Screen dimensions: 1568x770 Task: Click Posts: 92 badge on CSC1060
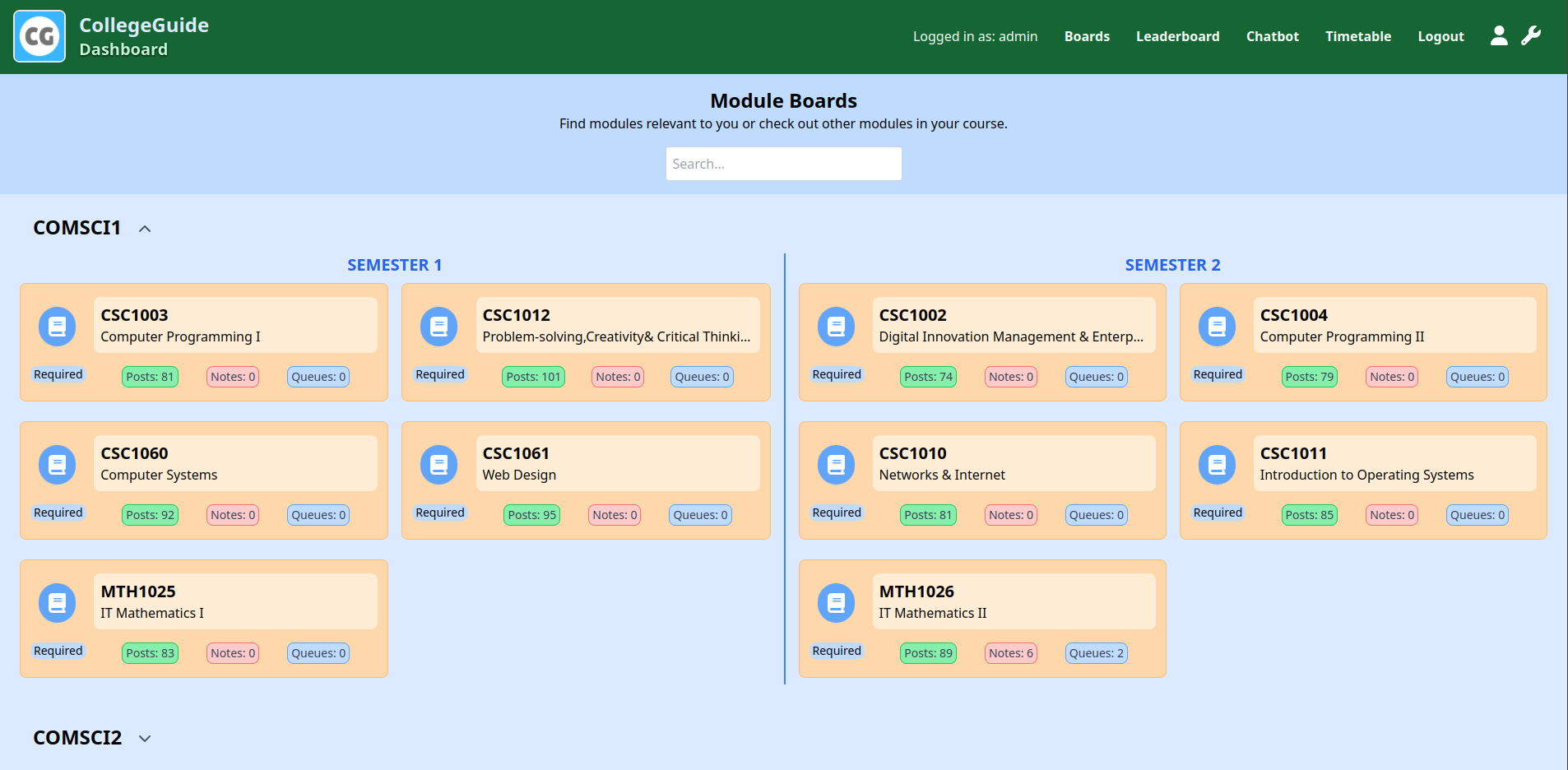click(x=150, y=515)
